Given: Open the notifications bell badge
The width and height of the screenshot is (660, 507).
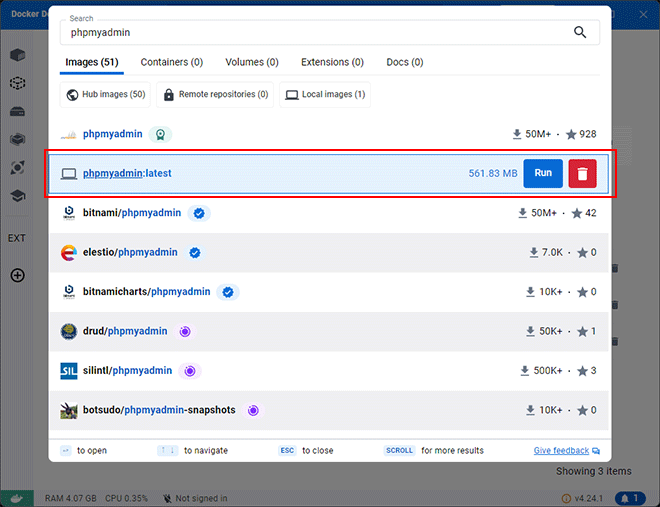Looking at the screenshot, I should click(x=630, y=499).
